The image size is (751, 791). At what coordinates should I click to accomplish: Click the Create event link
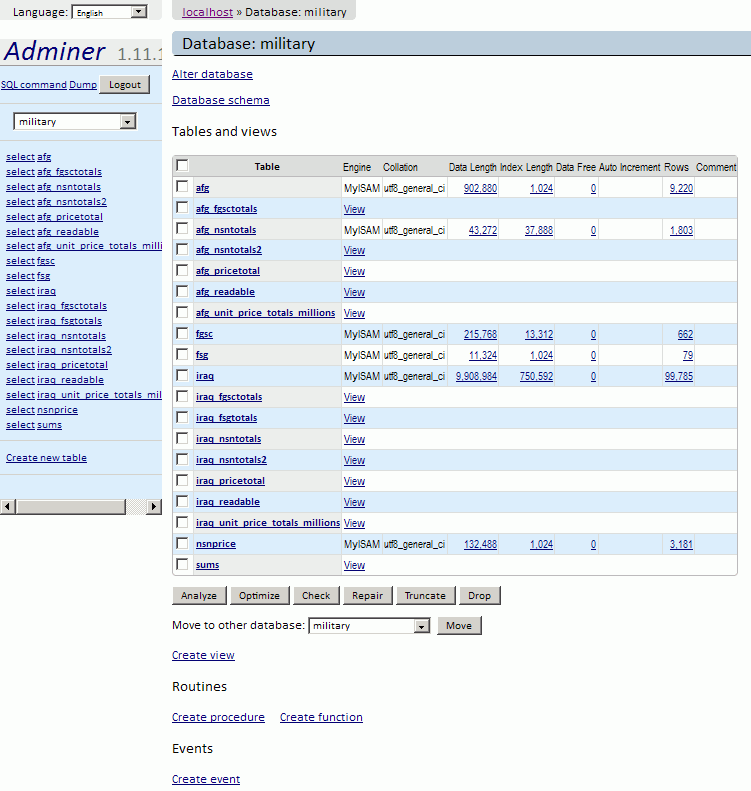pyautogui.click(x=206, y=779)
